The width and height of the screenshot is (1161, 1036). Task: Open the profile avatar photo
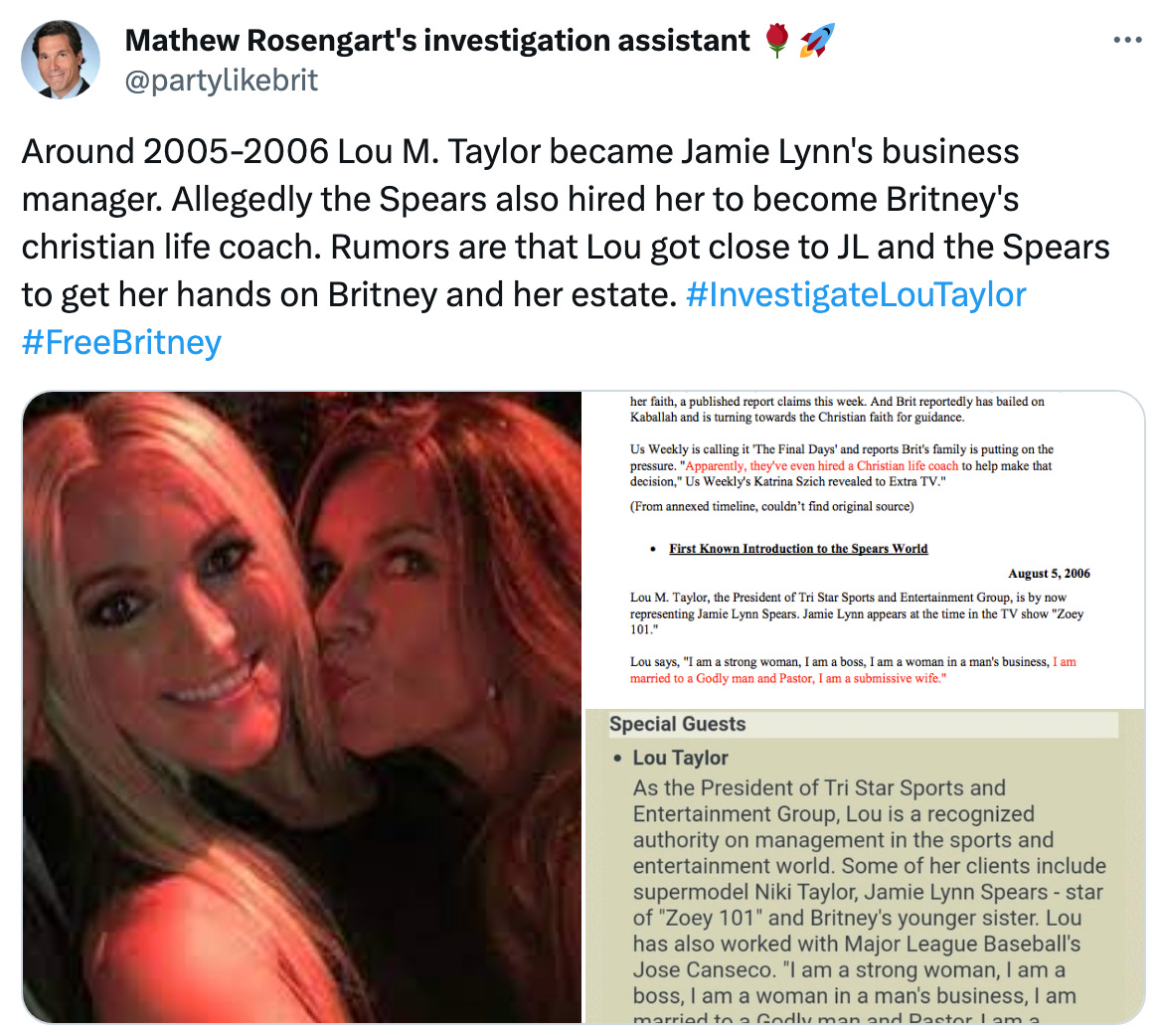pos(60,60)
